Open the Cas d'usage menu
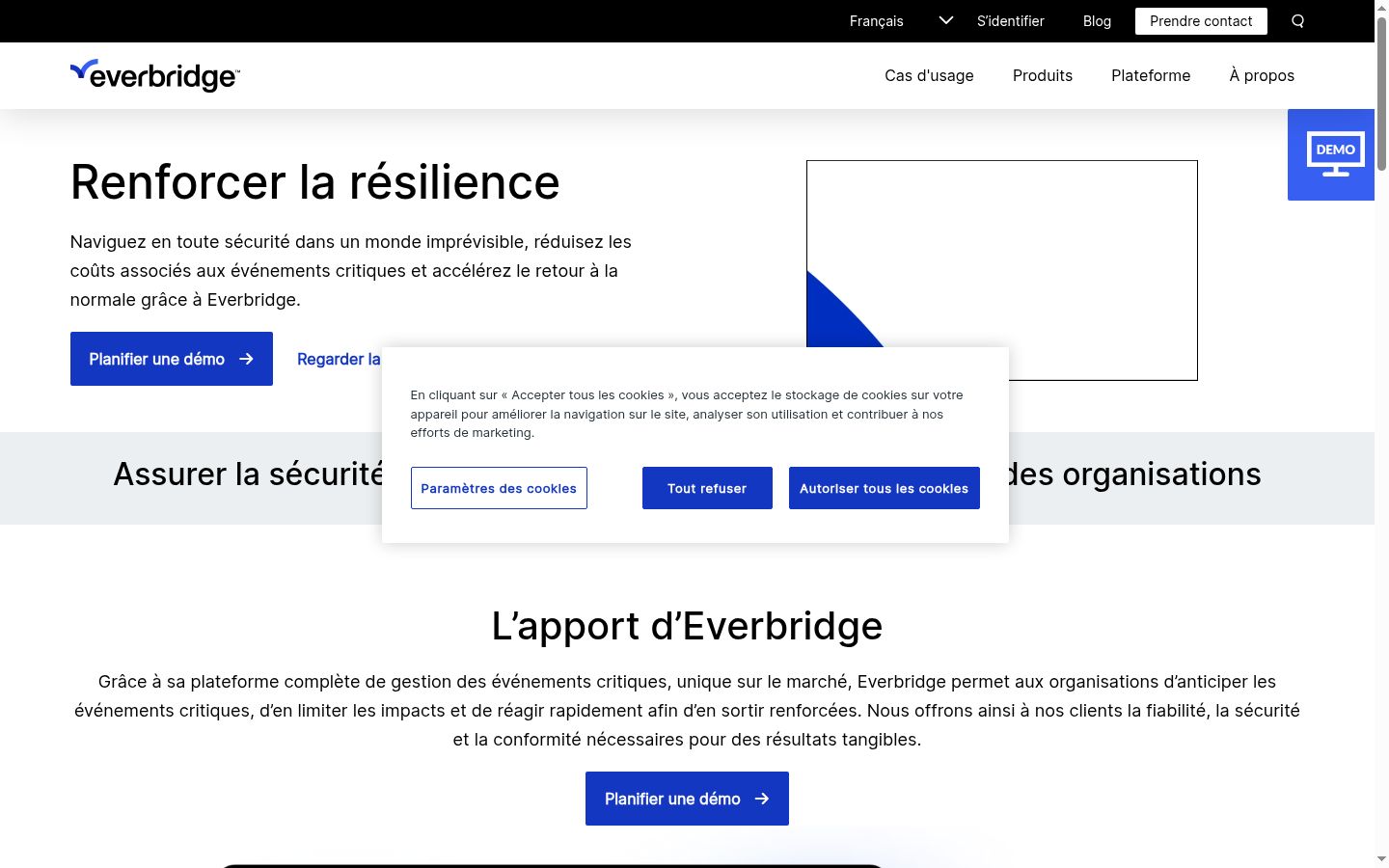The height and width of the screenshot is (868, 1389). coord(929,75)
